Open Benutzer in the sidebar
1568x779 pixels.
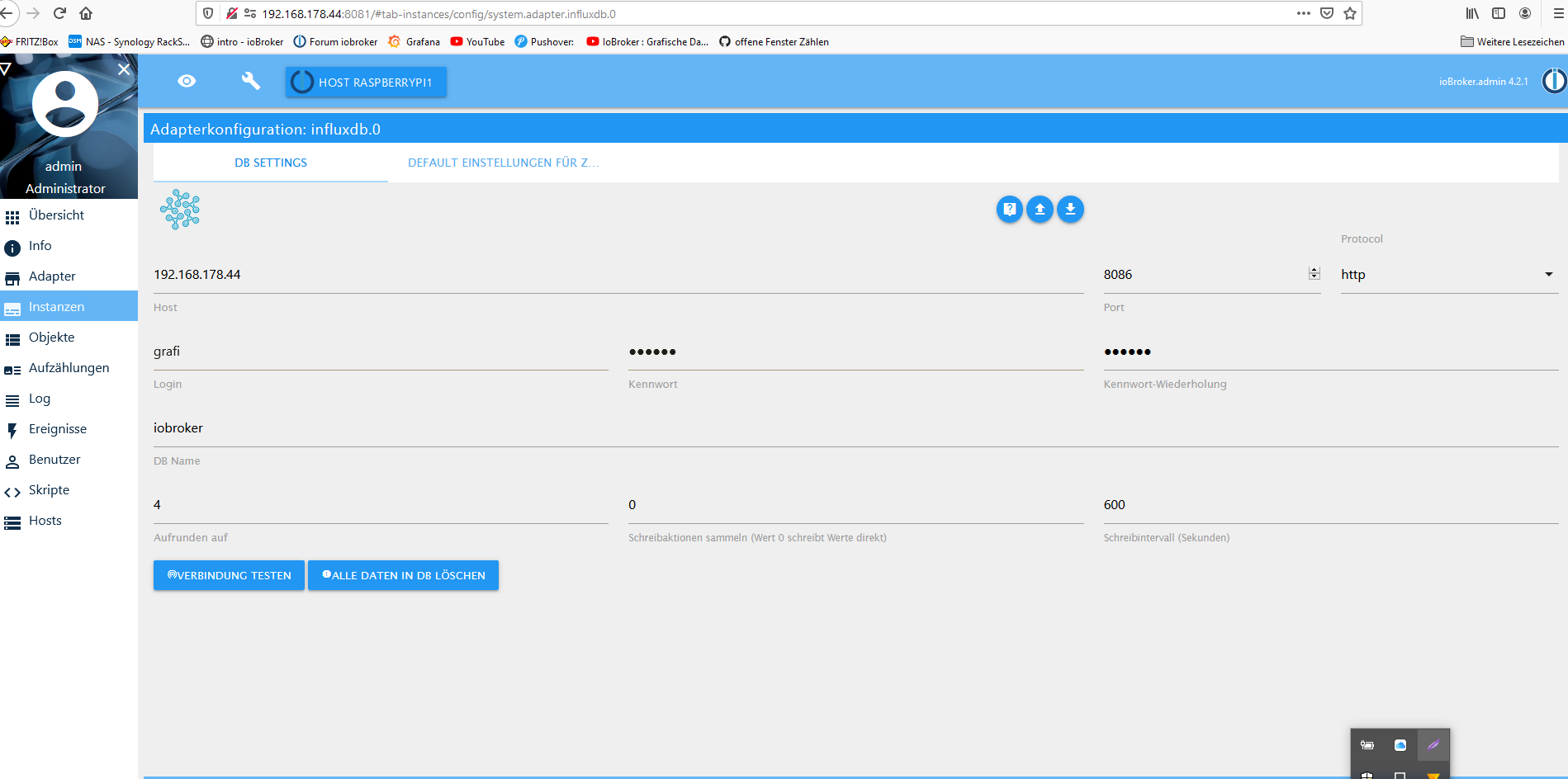point(69,460)
